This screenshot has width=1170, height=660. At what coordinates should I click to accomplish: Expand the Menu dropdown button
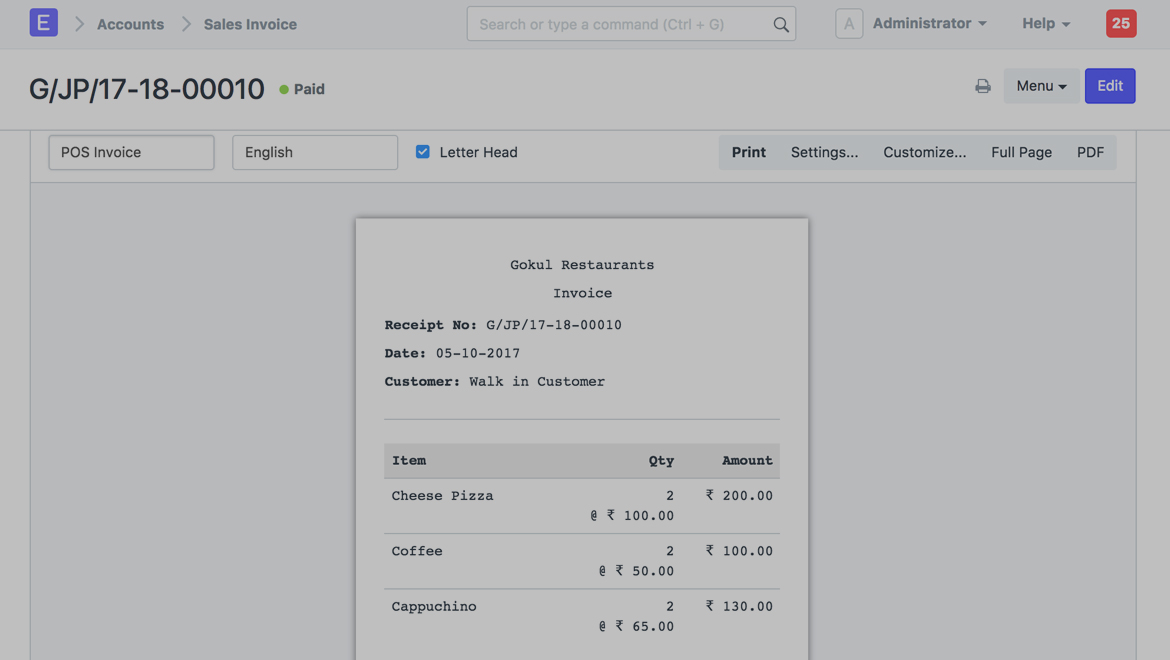point(1041,86)
